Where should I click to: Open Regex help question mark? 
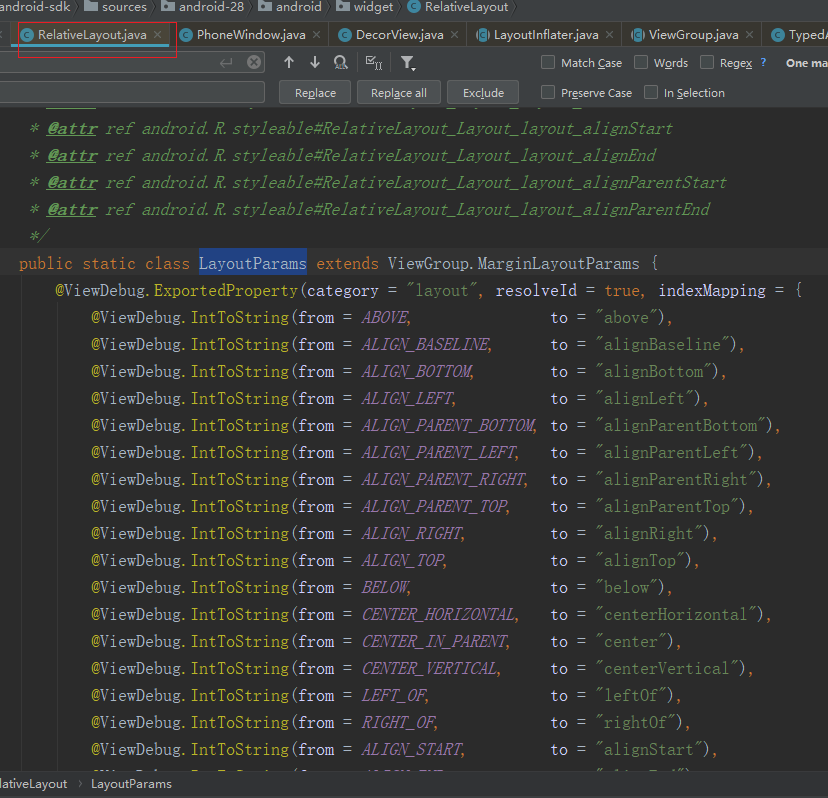coord(763,62)
